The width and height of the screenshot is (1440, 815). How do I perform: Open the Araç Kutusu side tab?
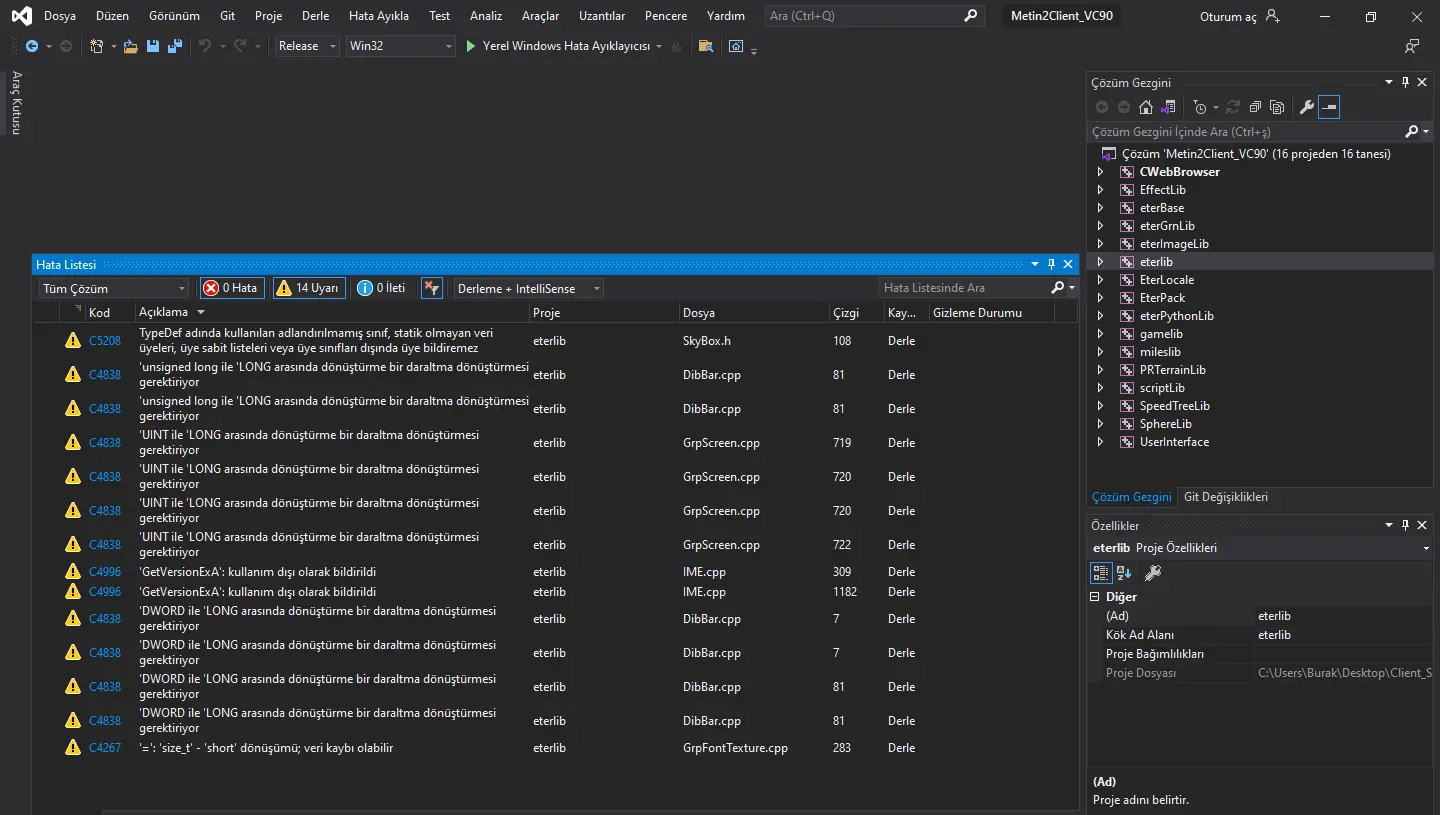pos(16,103)
